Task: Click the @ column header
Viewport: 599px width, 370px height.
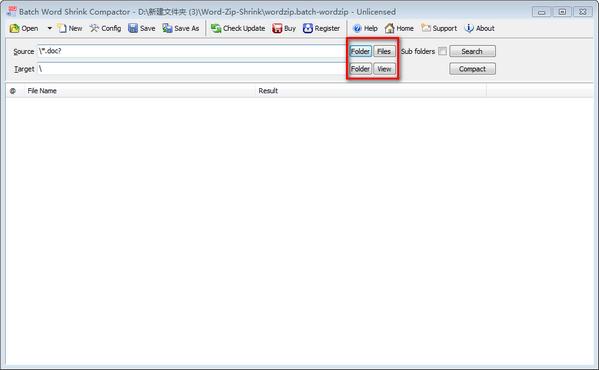Action: coord(13,91)
